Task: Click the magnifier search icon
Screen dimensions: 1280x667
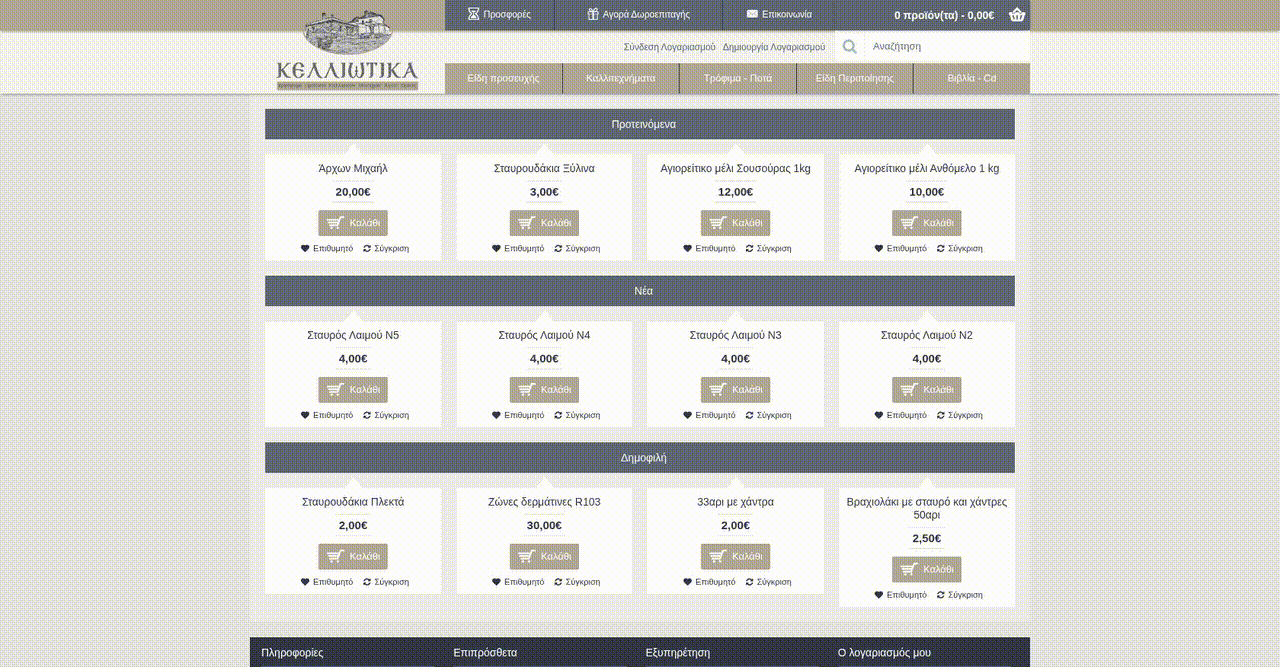Action: [x=849, y=46]
